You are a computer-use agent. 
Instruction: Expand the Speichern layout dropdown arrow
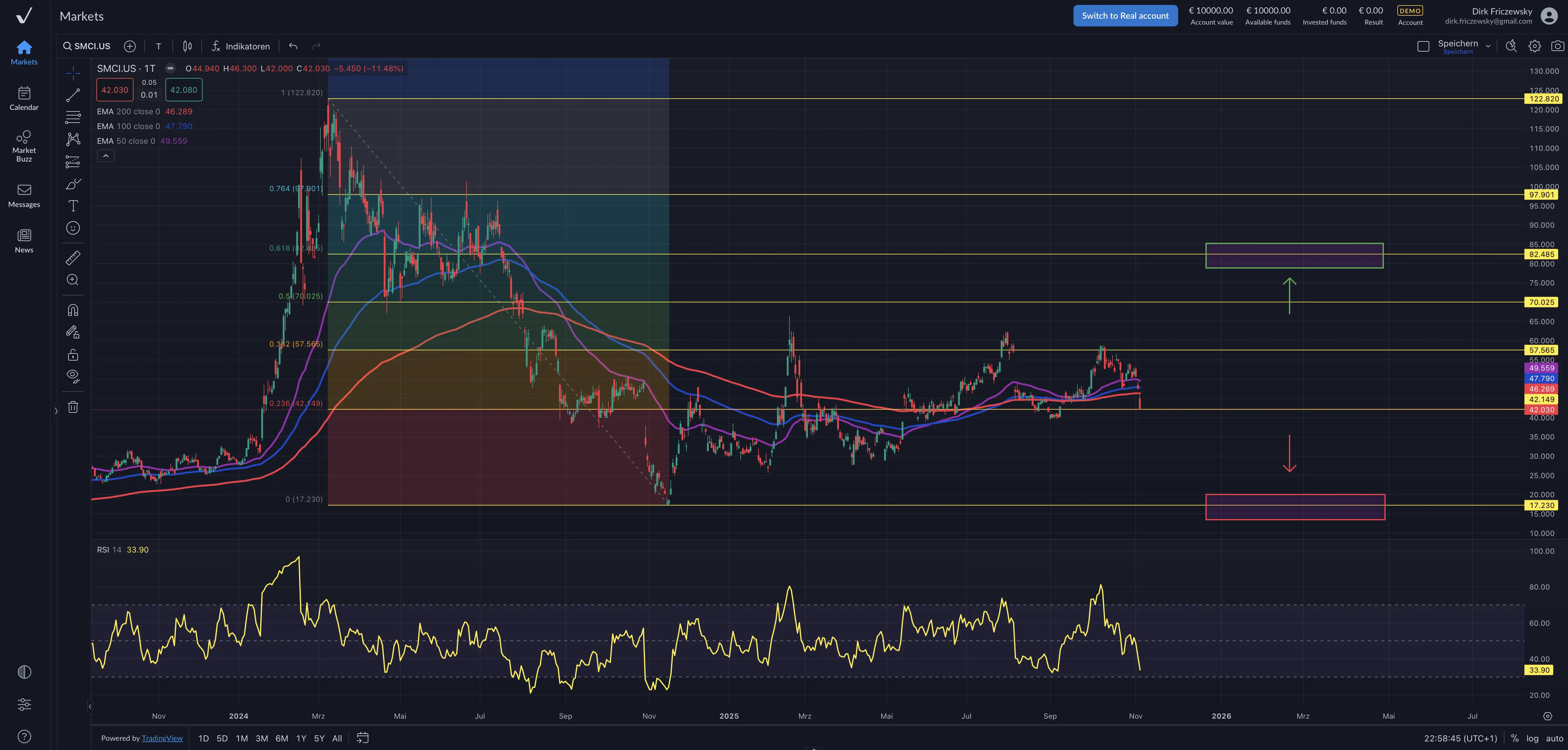tap(1488, 46)
